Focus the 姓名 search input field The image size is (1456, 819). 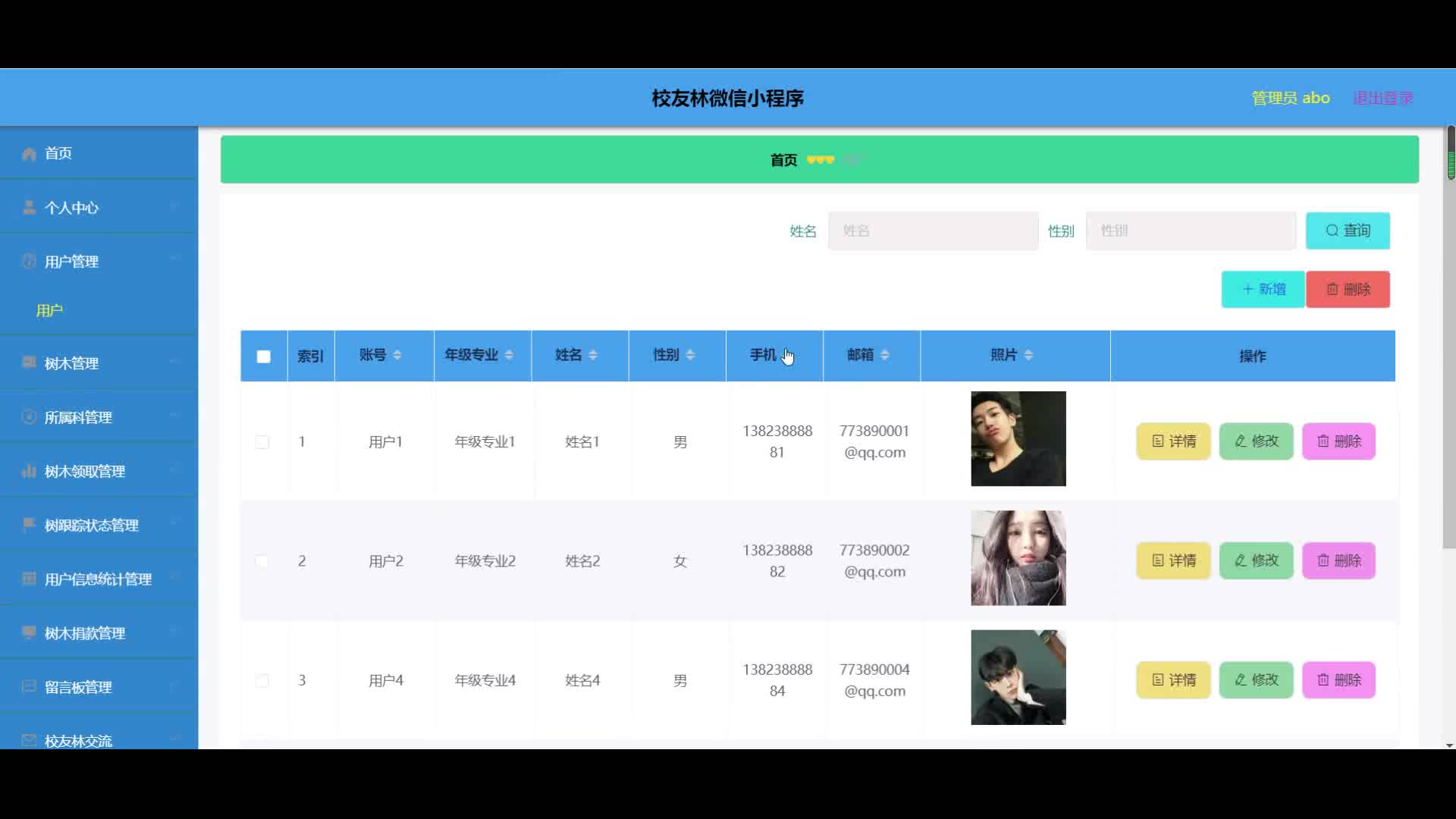pos(932,231)
